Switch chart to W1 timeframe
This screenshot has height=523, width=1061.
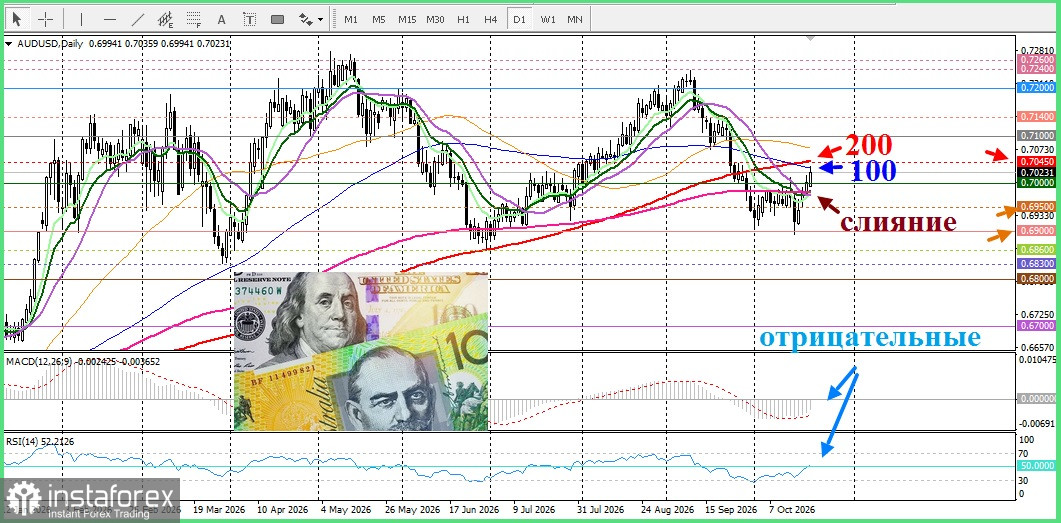(547, 19)
